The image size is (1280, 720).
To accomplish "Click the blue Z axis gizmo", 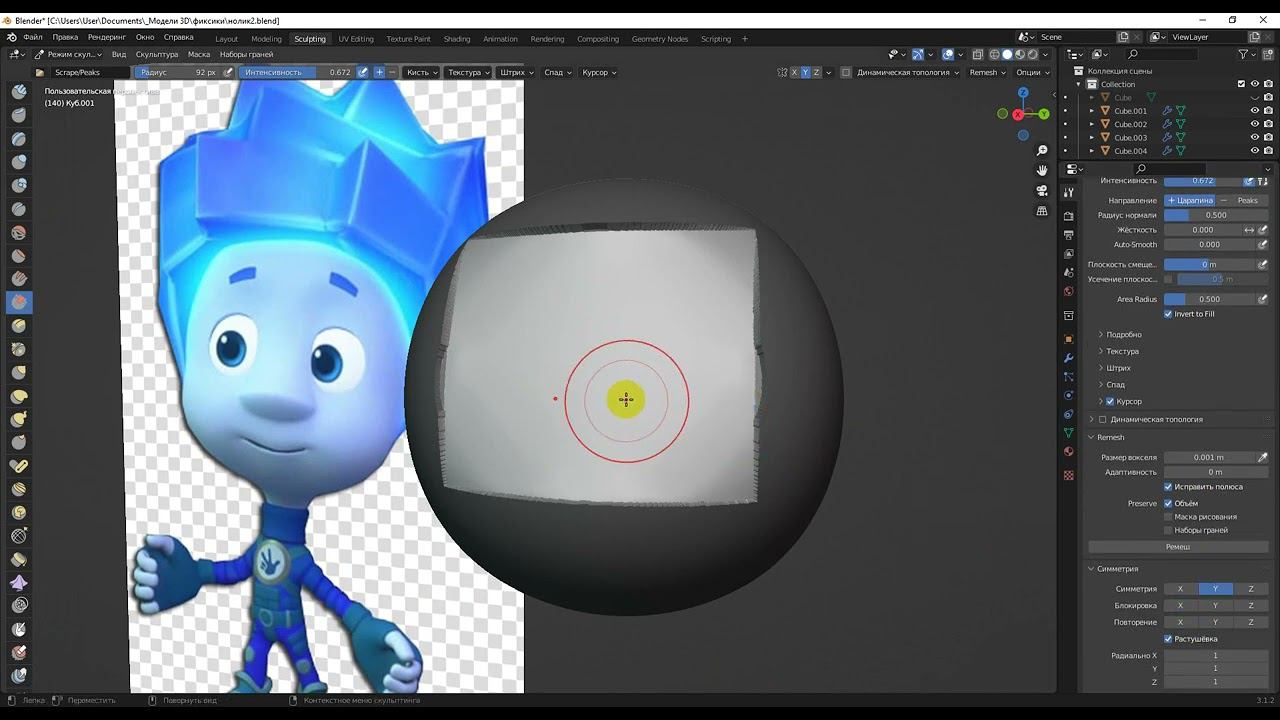I will [x=1022, y=92].
